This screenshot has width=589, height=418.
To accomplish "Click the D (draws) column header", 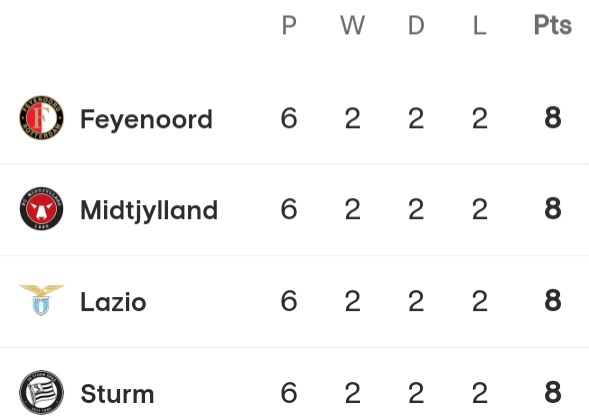I will click(416, 25).
